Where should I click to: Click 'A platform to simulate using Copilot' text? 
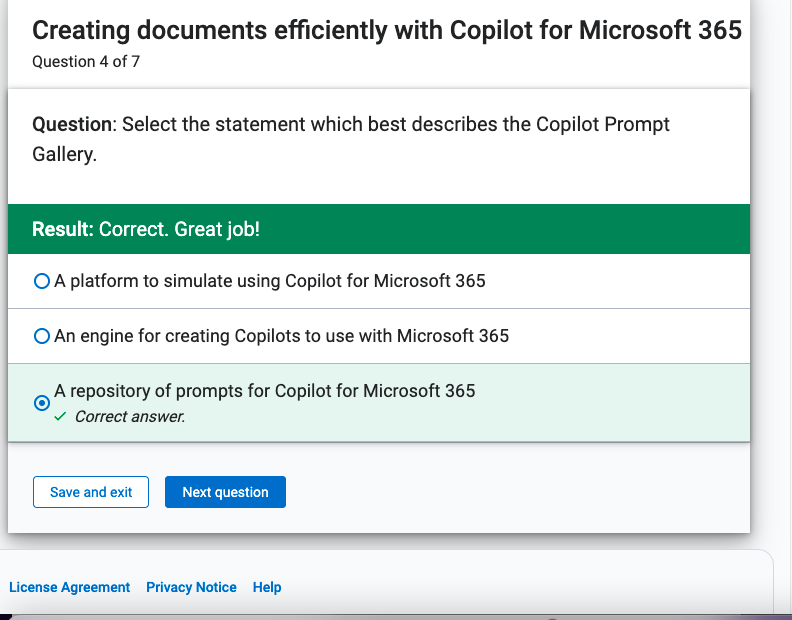pyautogui.click(x=270, y=281)
